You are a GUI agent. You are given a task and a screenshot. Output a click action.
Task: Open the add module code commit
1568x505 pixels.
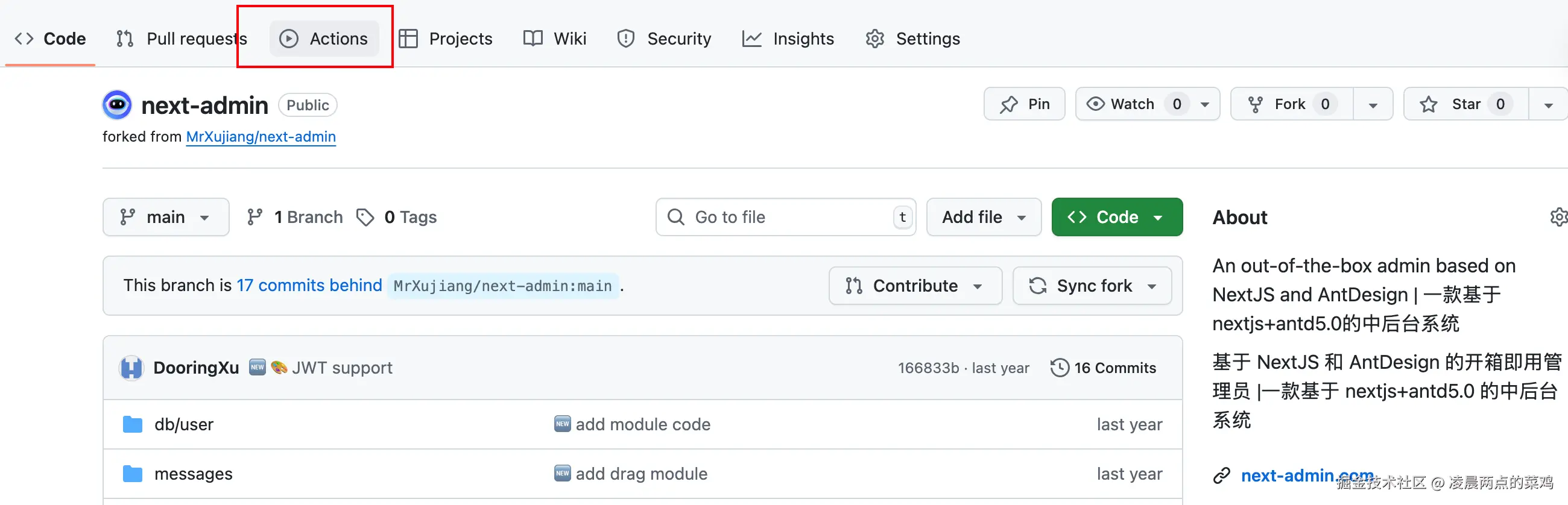coord(643,424)
